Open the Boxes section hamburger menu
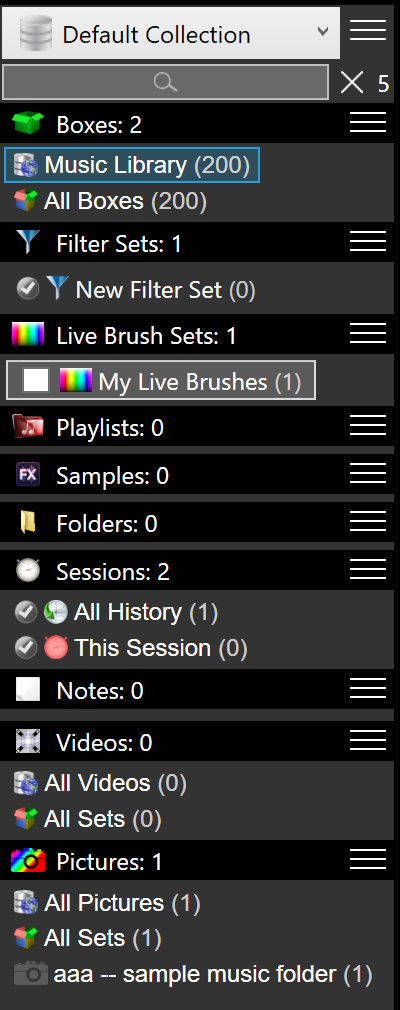The width and height of the screenshot is (400, 1010). coord(368,122)
